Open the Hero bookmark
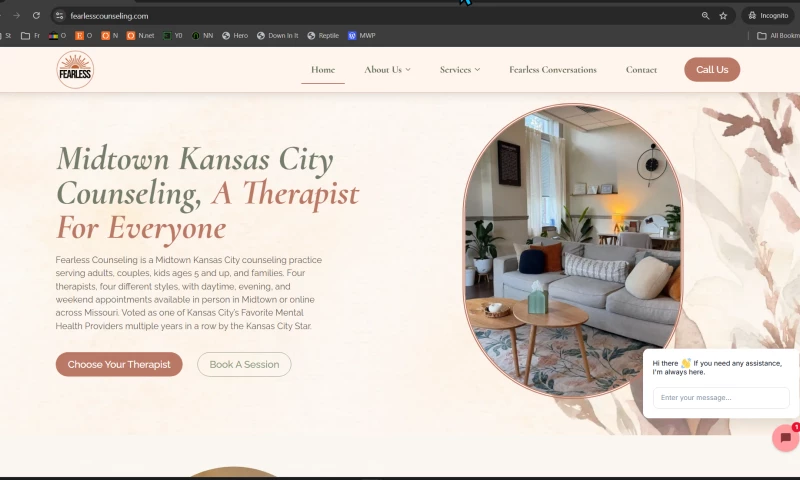The width and height of the screenshot is (800, 480). (235, 36)
